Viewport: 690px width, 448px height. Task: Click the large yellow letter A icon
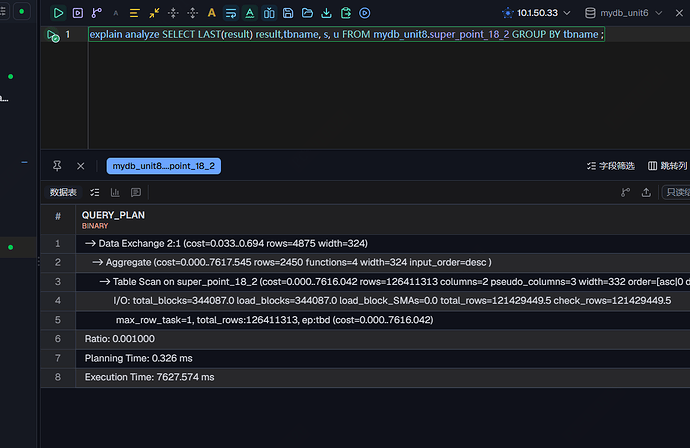pos(212,13)
